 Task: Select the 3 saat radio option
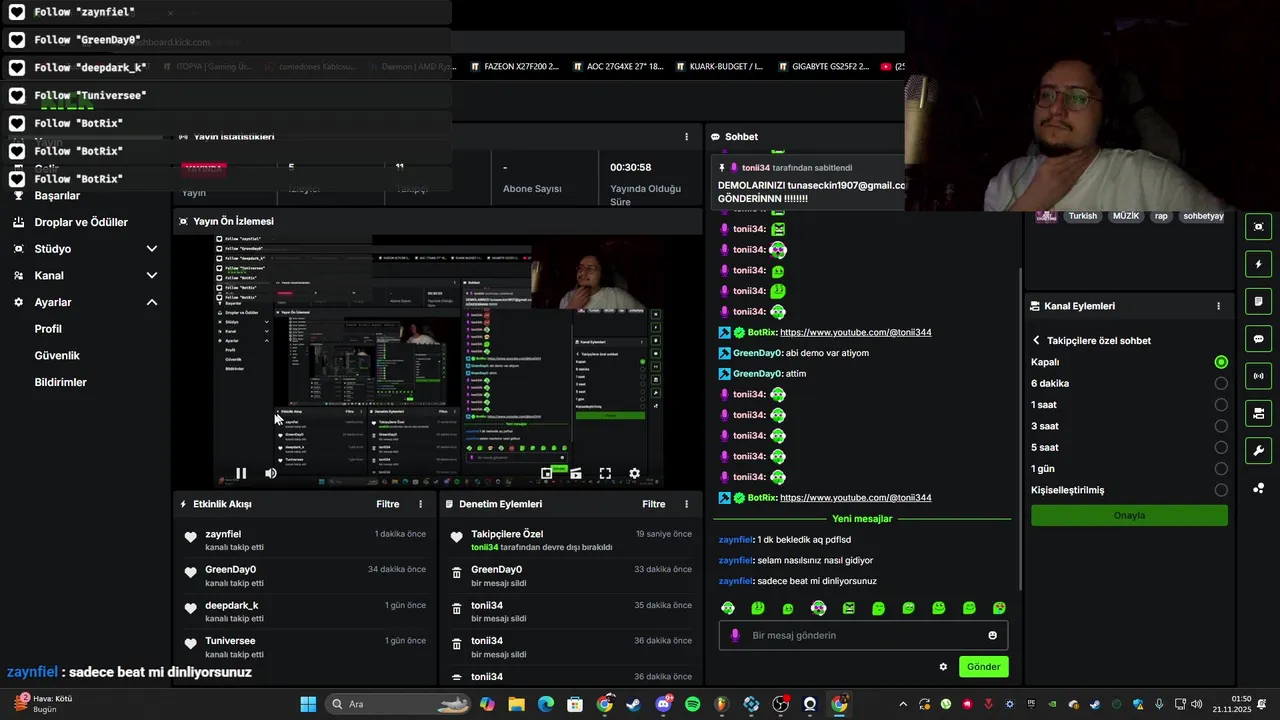(1221, 426)
